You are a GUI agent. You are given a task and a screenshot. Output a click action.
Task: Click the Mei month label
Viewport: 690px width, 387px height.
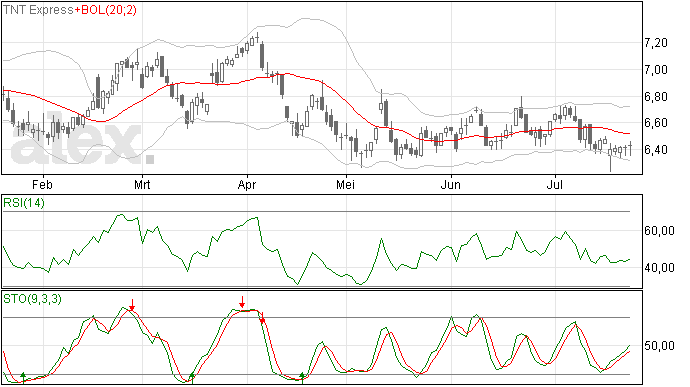(345, 185)
